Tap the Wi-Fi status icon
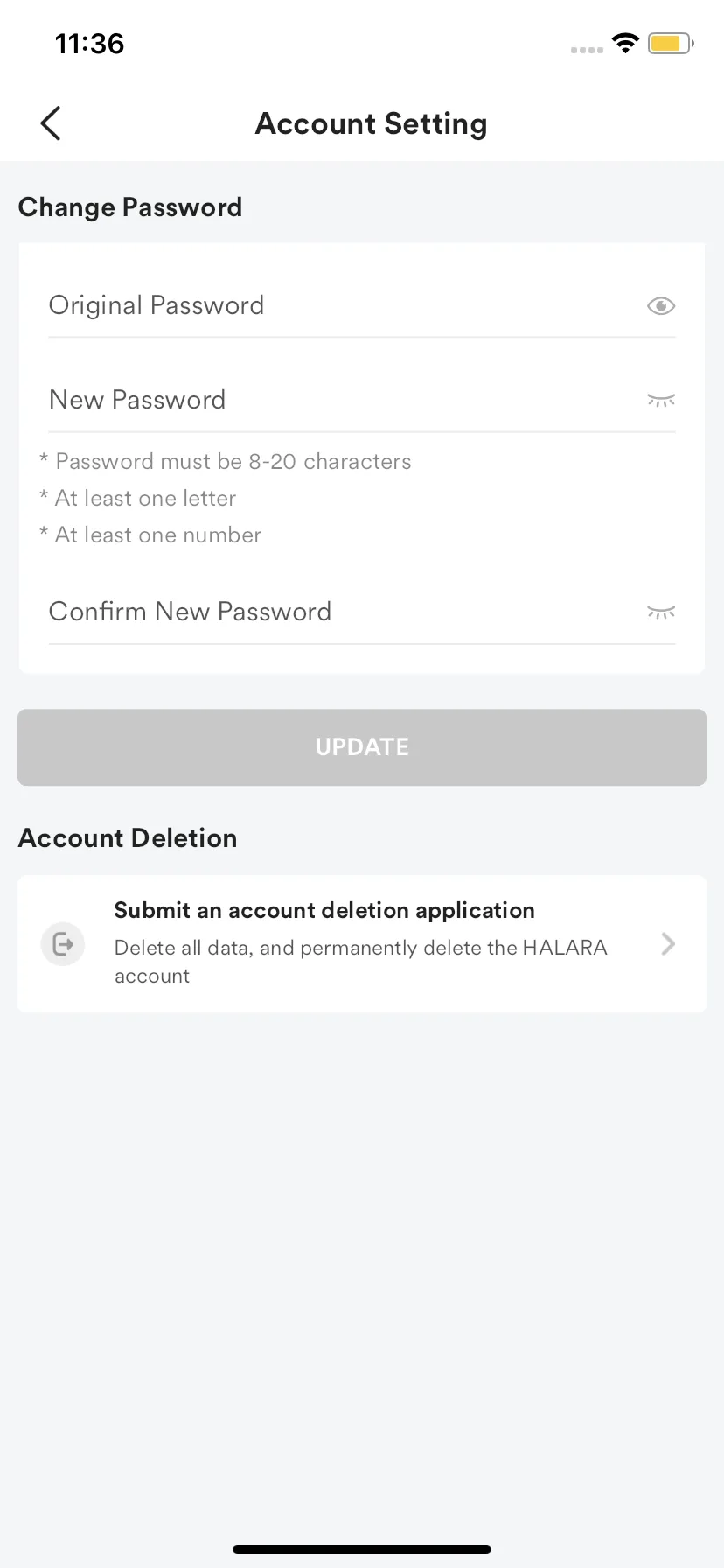The image size is (724, 1568). pyautogui.click(x=625, y=43)
